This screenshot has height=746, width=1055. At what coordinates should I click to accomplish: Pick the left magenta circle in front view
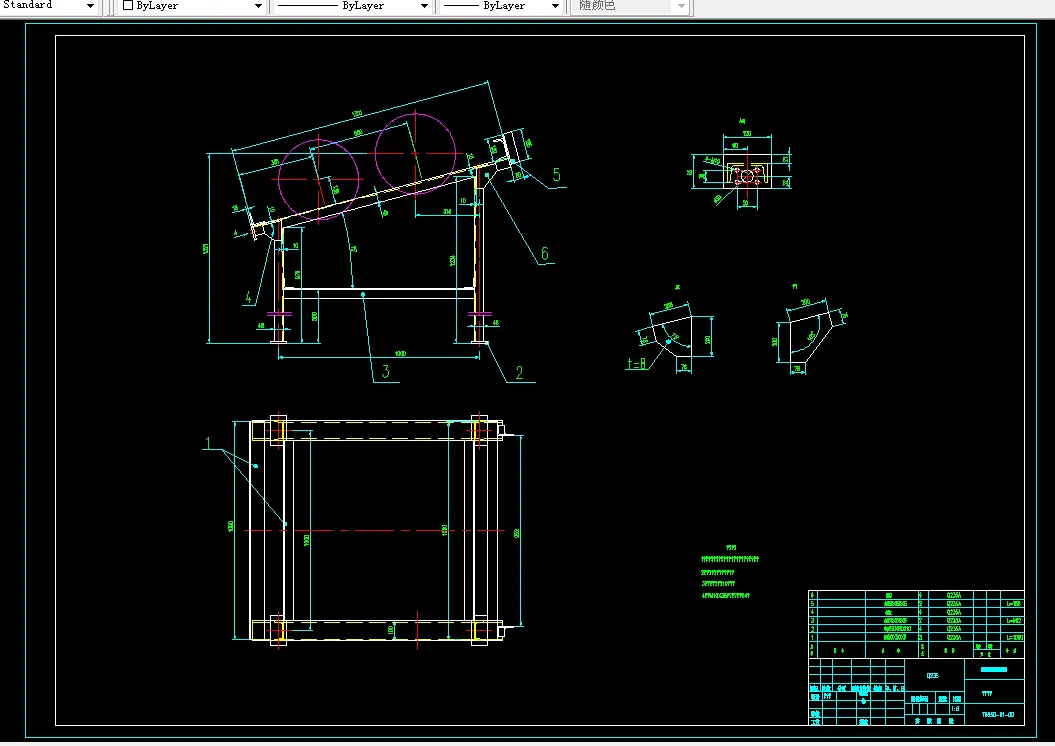(318, 180)
